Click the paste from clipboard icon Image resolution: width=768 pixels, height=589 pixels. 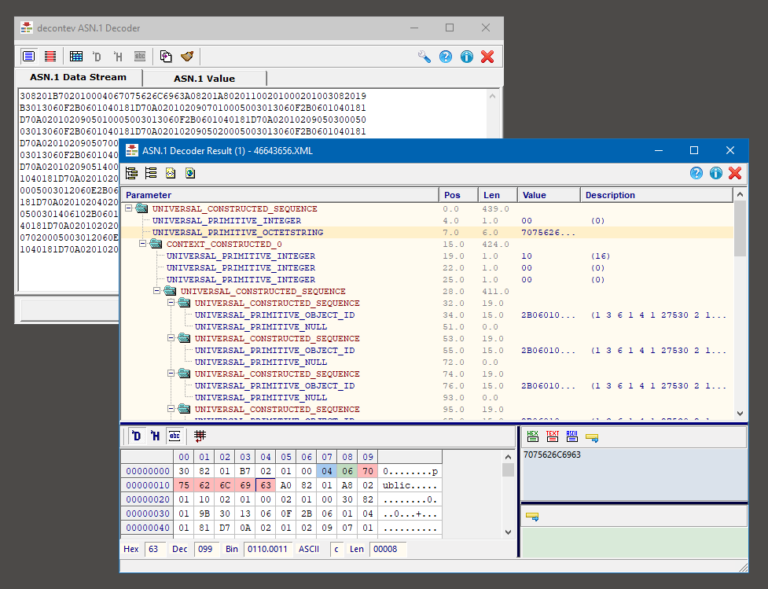click(x=166, y=57)
